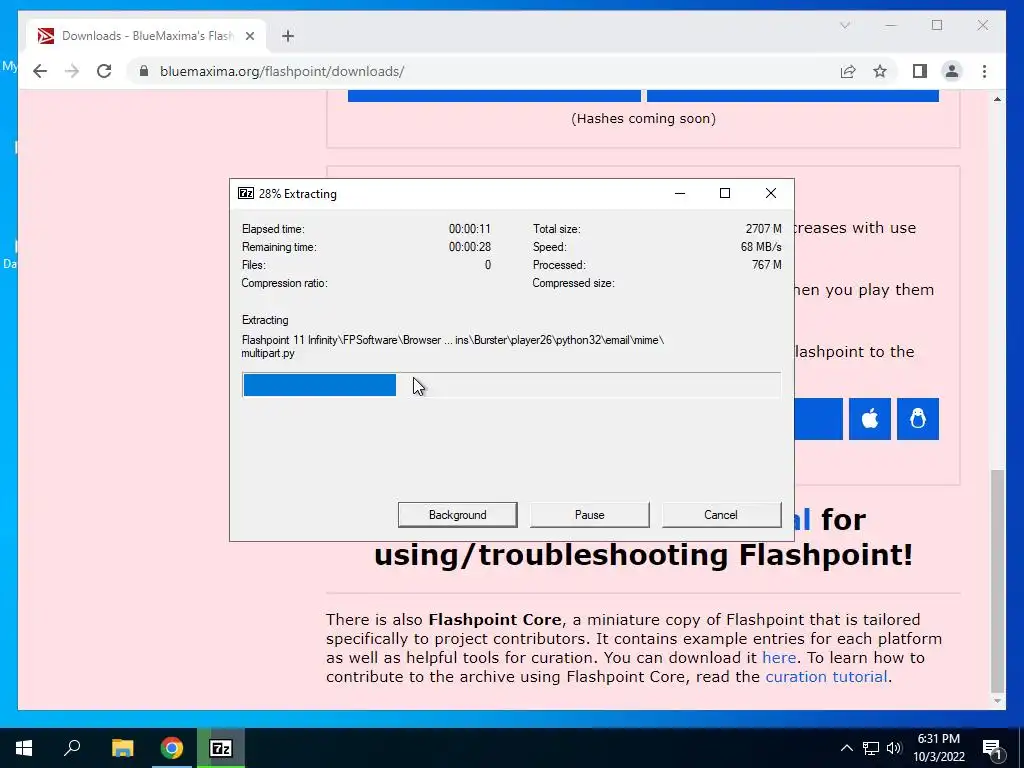Click the scroll-down arrow of the page
Screen dimensions: 1024x768
click(x=997, y=701)
